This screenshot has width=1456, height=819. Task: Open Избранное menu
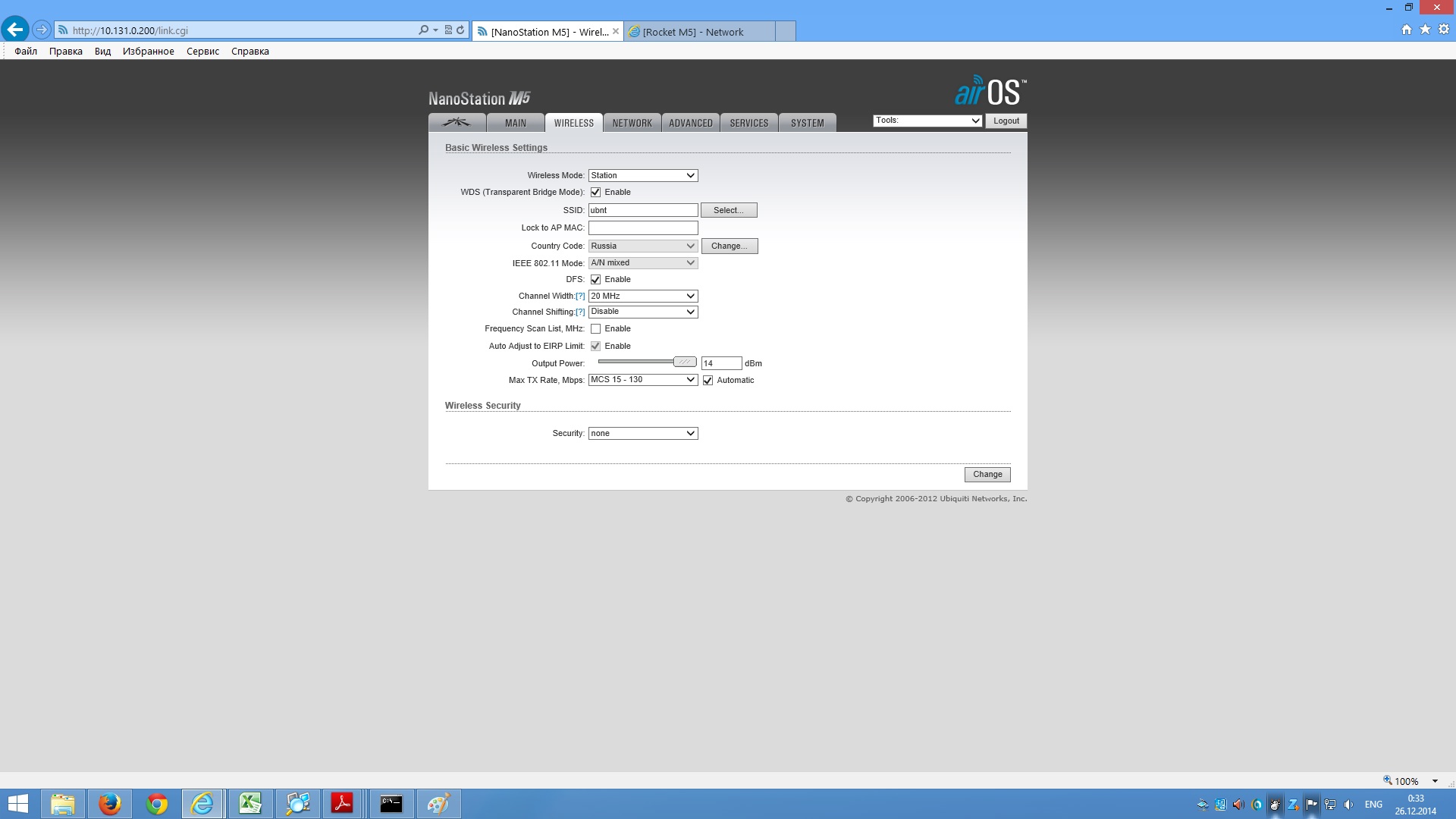point(149,52)
